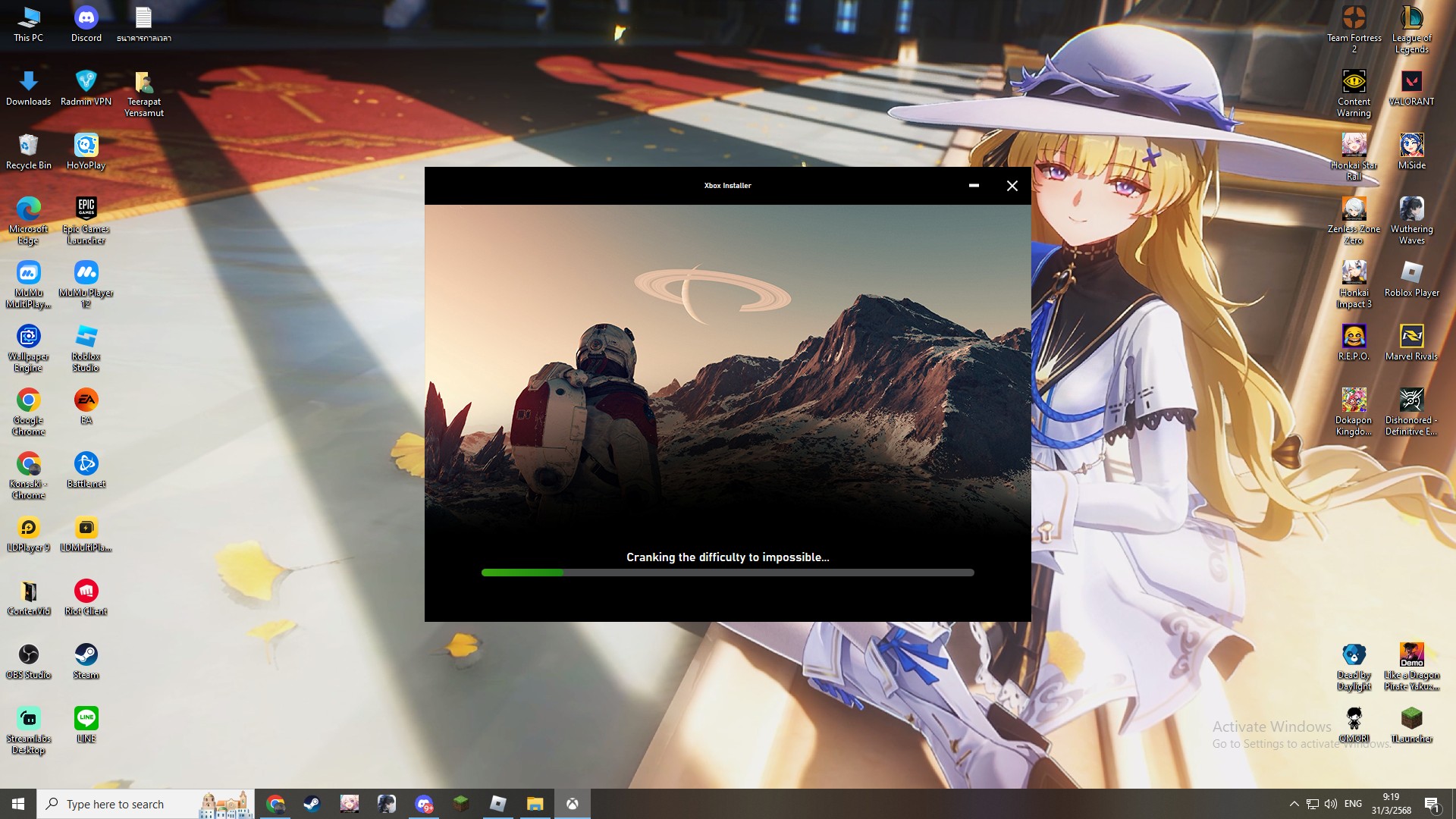Open Steam from the taskbar
The width and height of the screenshot is (1456, 819).
312,804
